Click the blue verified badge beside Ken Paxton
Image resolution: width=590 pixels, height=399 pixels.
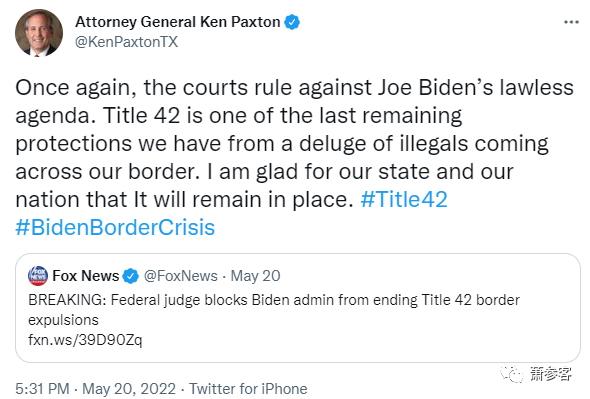click(292, 22)
